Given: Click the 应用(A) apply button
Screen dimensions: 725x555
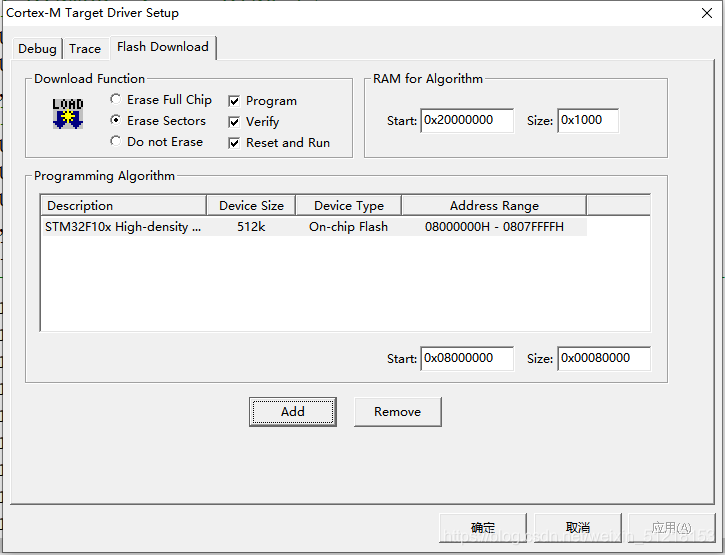Looking at the screenshot, I should tap(672, 527).
